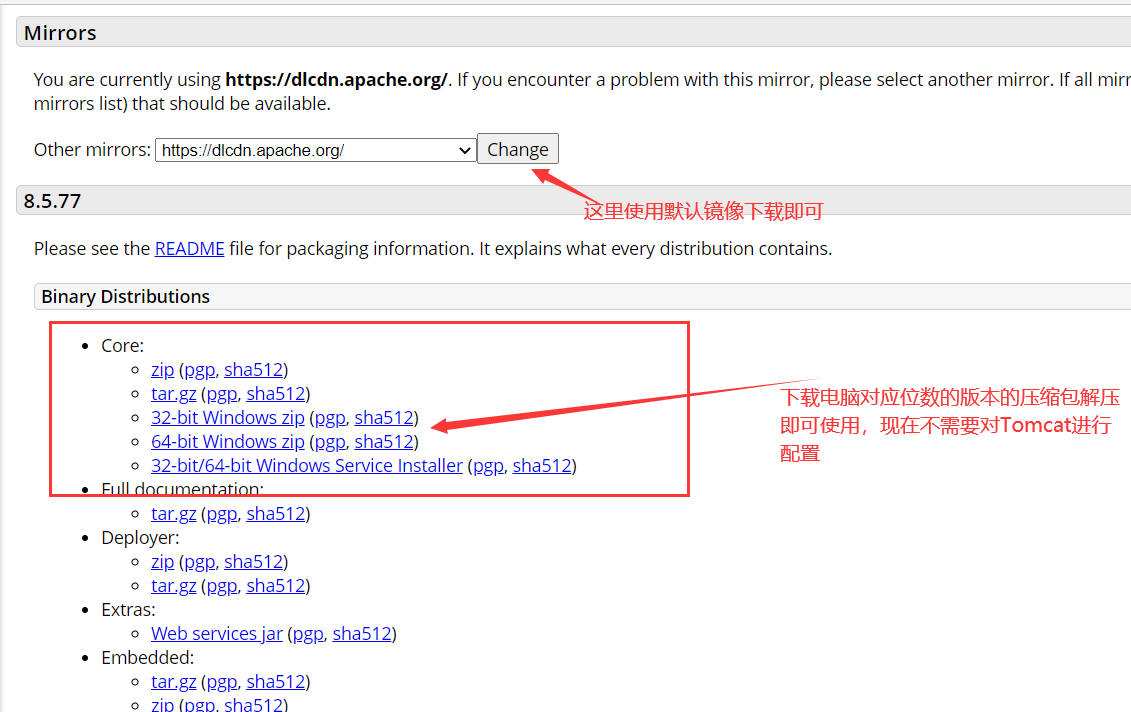
Task: Click the 8.5.77 version heading
Action: click(x=52, y=201)
